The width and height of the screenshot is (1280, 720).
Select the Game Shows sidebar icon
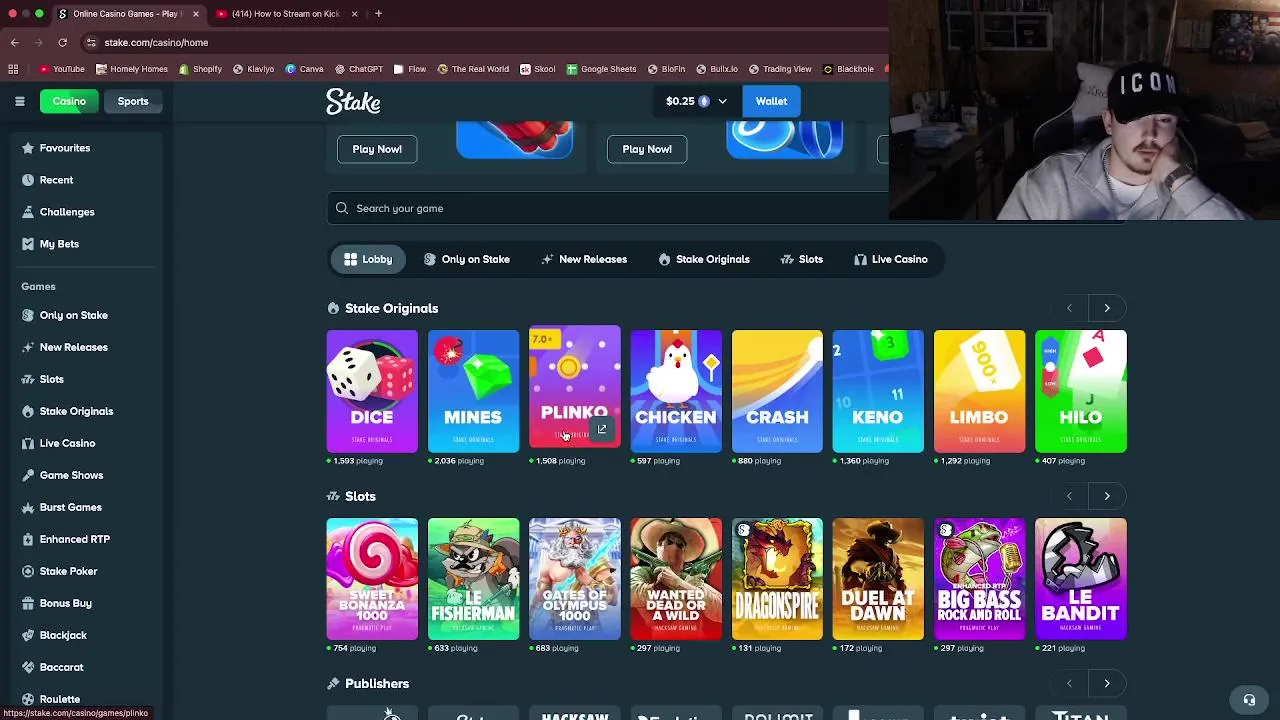(x=28, y=475)
